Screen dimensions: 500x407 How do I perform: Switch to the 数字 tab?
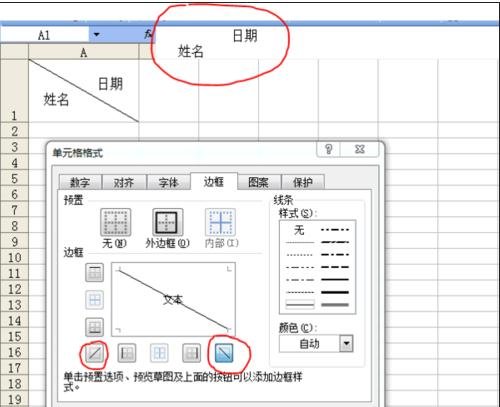point(80,182)
